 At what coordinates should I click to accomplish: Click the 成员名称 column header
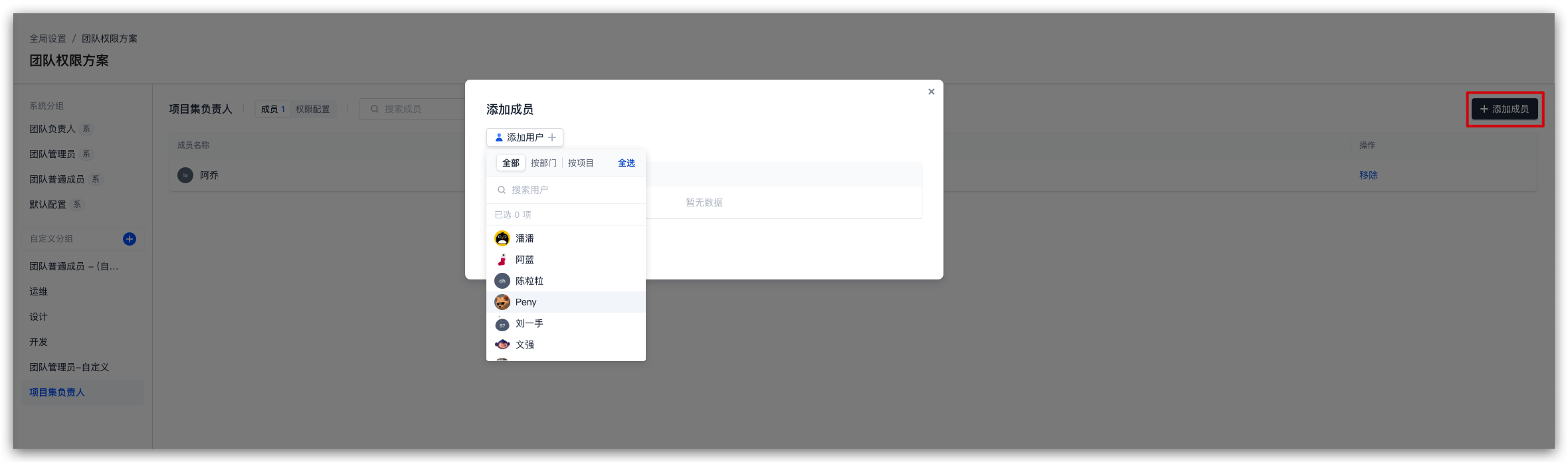coord(193,145)
